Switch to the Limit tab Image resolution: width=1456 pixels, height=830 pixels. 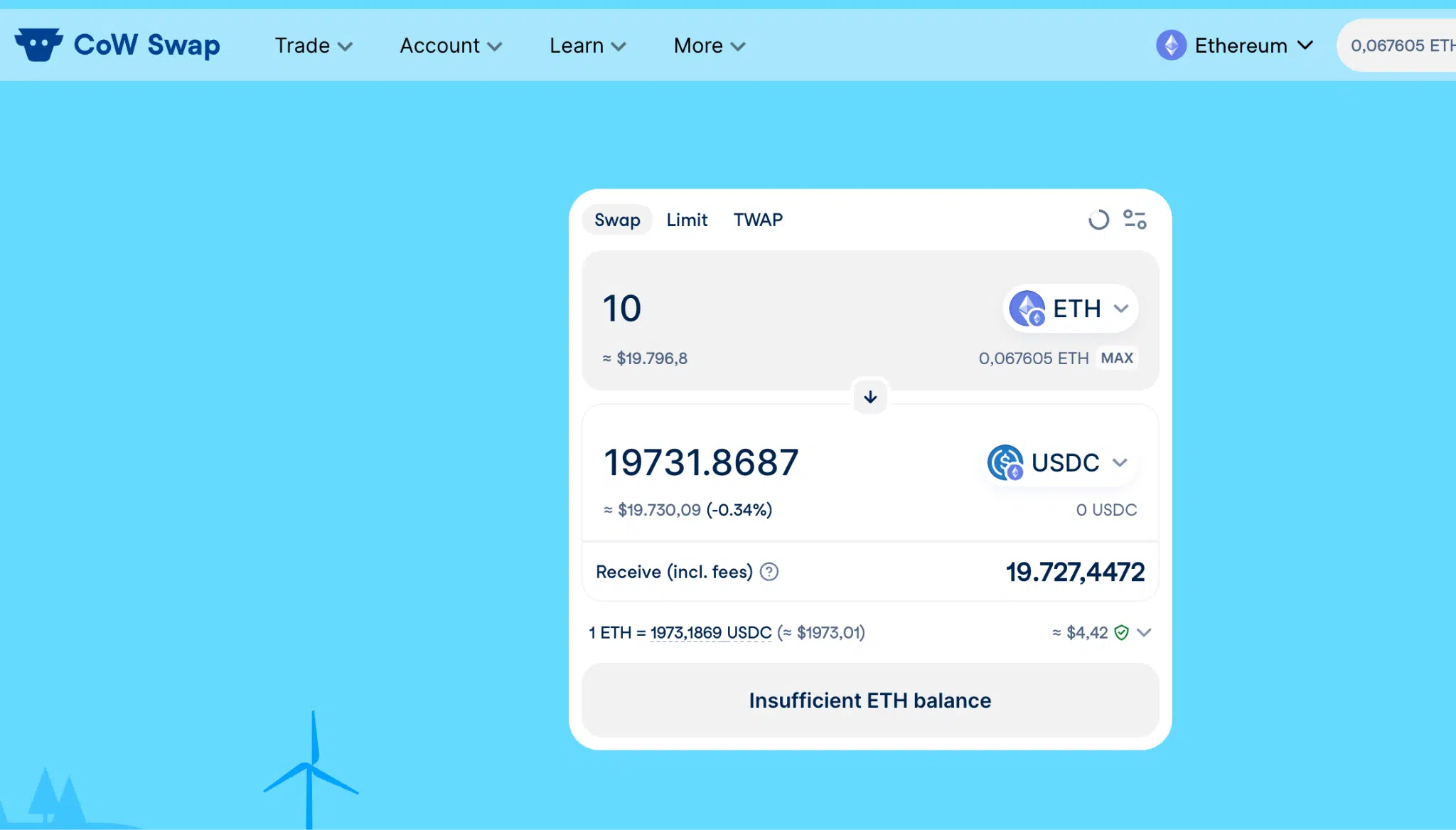click(686, 220)
